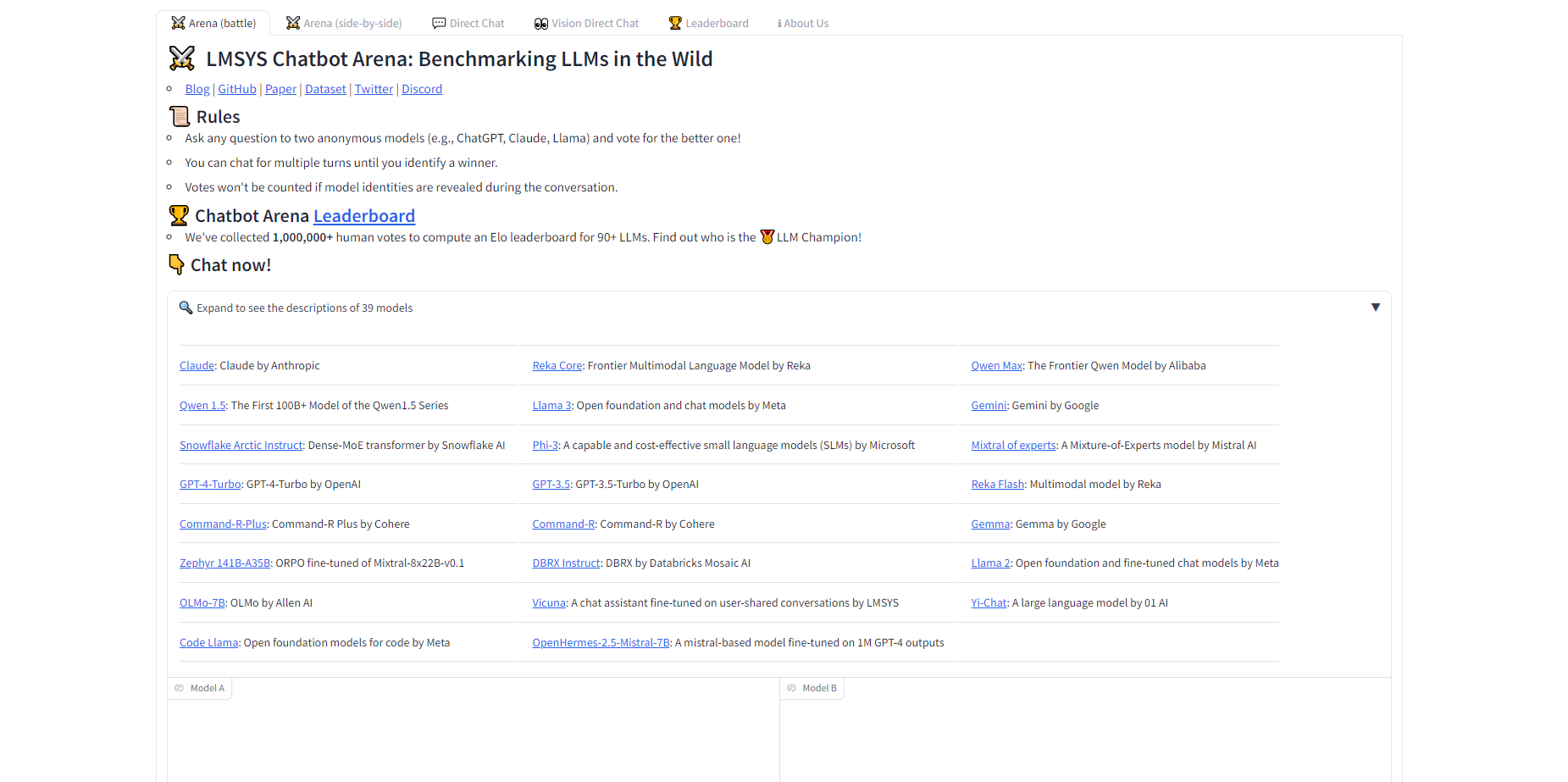Open the Code Llama model link
The height and width of the screenshot is (782, 1568).
click(209, 643)
